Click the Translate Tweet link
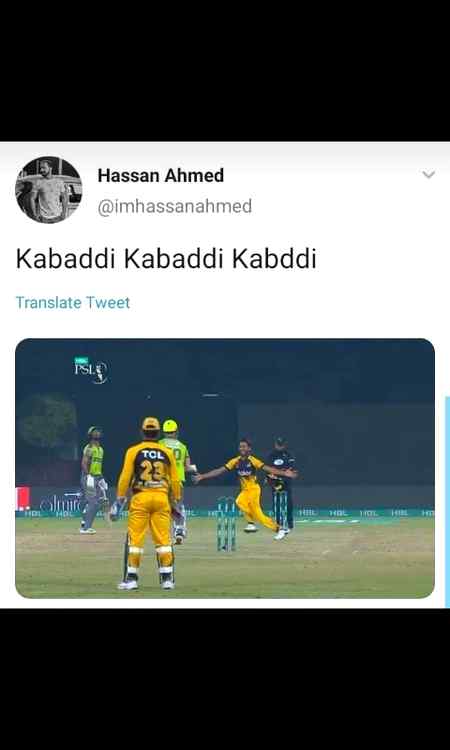Screen dimensions: 450x750 [x=73, y=303]
